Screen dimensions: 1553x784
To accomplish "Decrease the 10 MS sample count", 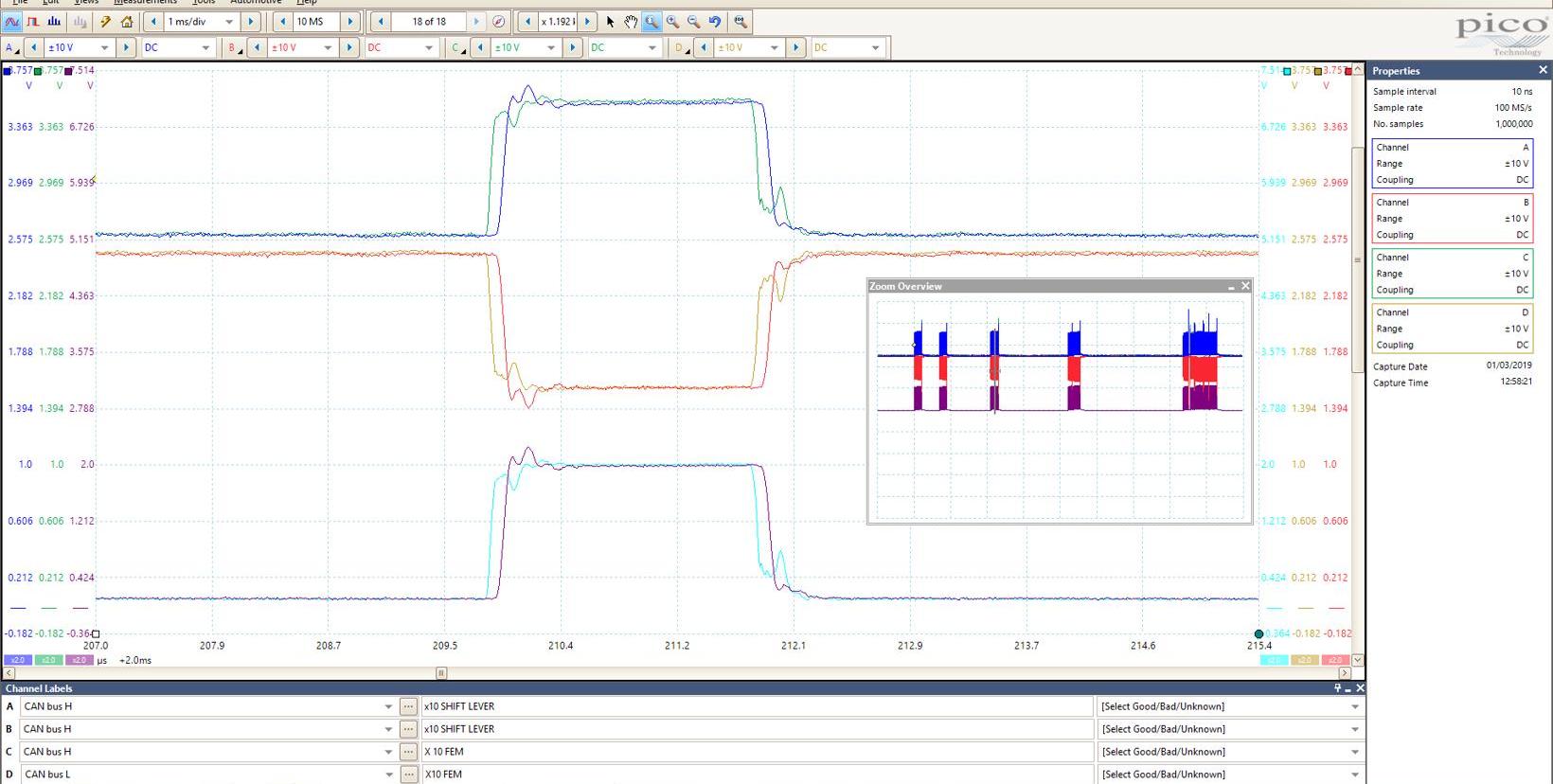I will [282, 22].
